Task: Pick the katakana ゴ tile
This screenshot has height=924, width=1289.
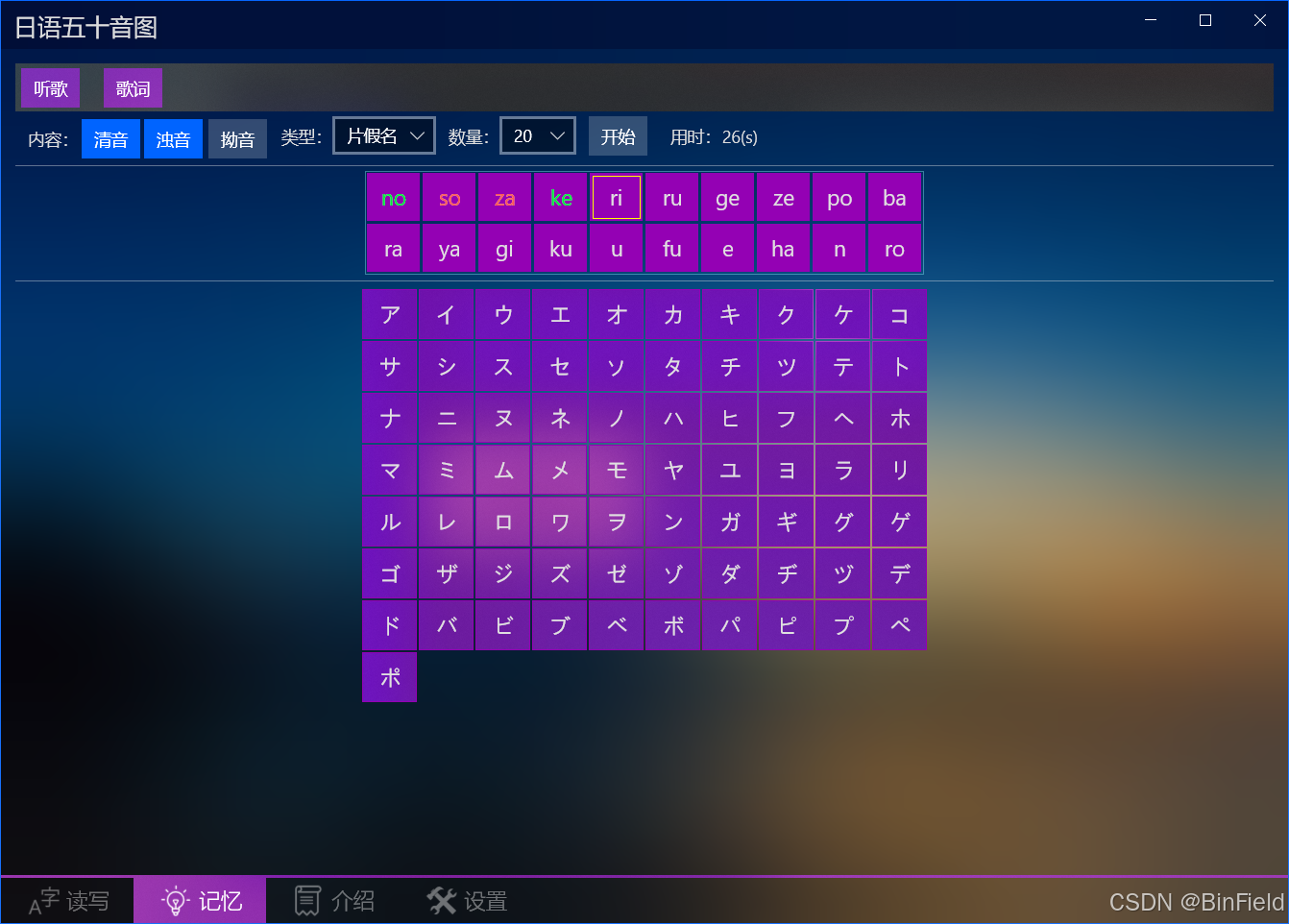Action: click(390, 573)
